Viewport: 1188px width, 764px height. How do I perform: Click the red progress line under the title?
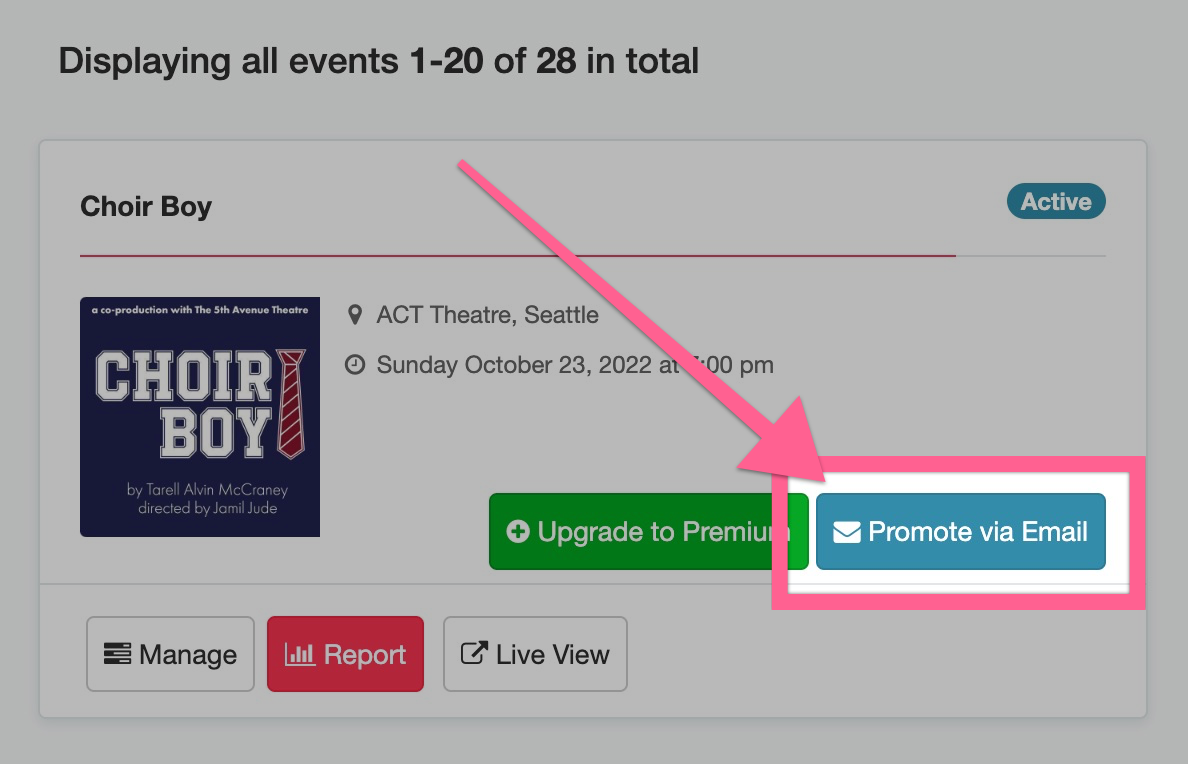(518, 256)
